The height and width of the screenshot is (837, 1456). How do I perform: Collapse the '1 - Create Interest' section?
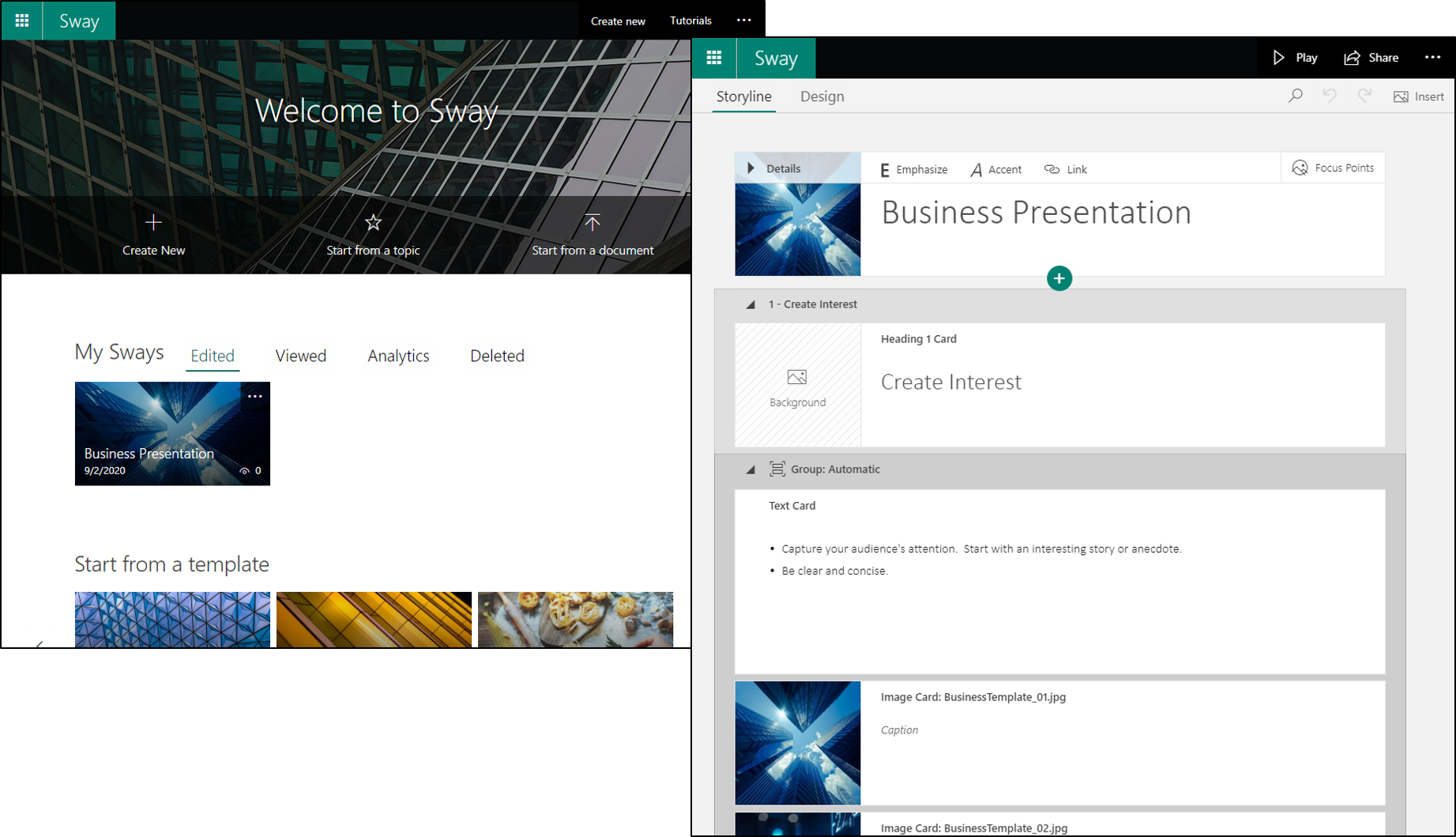click(750, 304)
